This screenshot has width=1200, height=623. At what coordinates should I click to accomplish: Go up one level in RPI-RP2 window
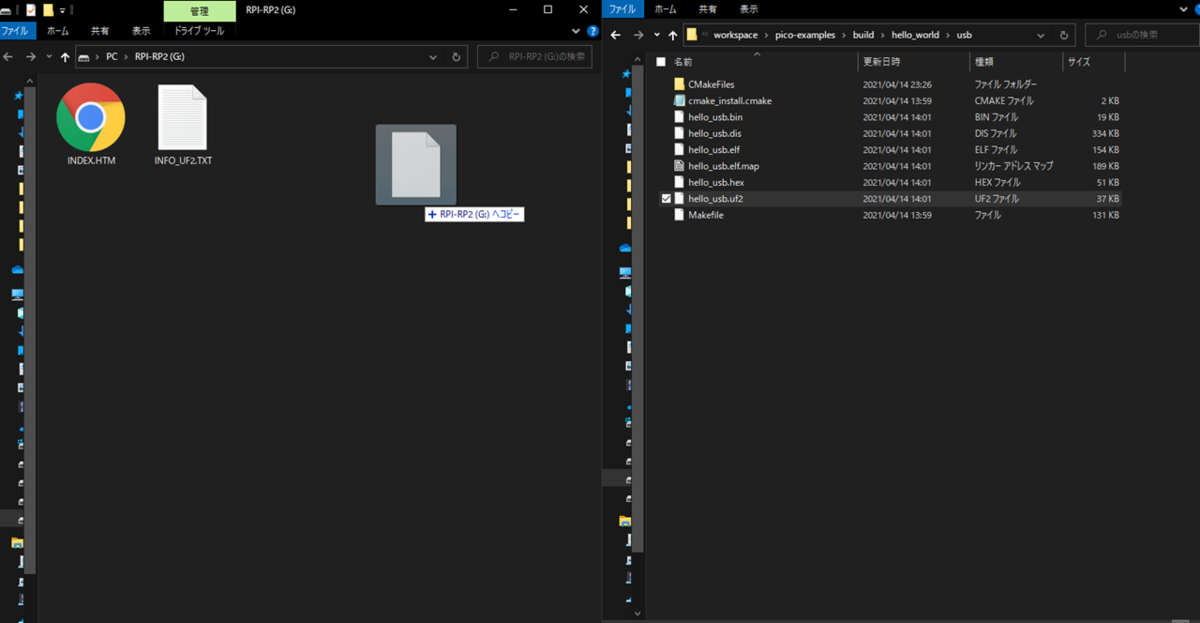coord(65,57)
